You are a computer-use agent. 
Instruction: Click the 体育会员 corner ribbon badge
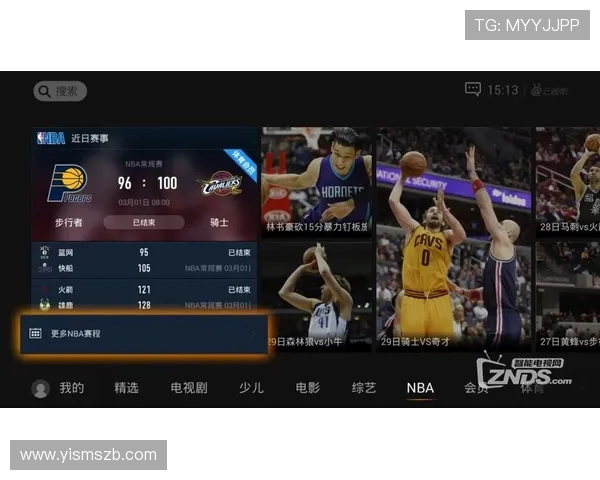pyautogui.click(x=241, y=163)
